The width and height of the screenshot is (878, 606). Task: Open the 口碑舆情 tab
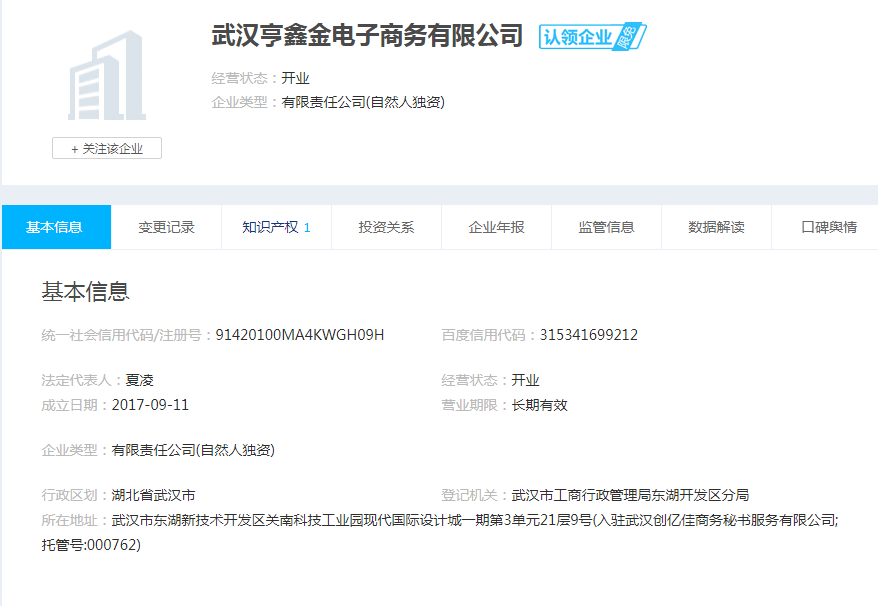[x=828, y=227]
